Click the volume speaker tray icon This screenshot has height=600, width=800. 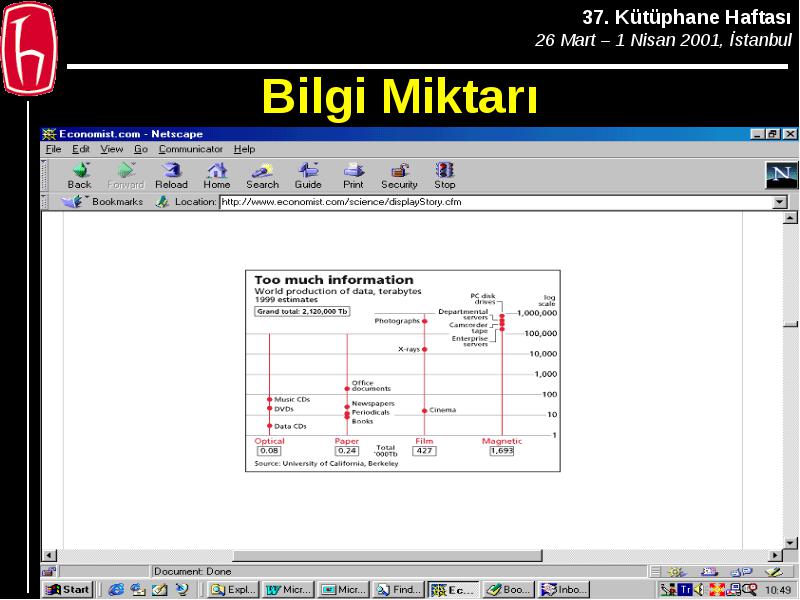point(699,590)
